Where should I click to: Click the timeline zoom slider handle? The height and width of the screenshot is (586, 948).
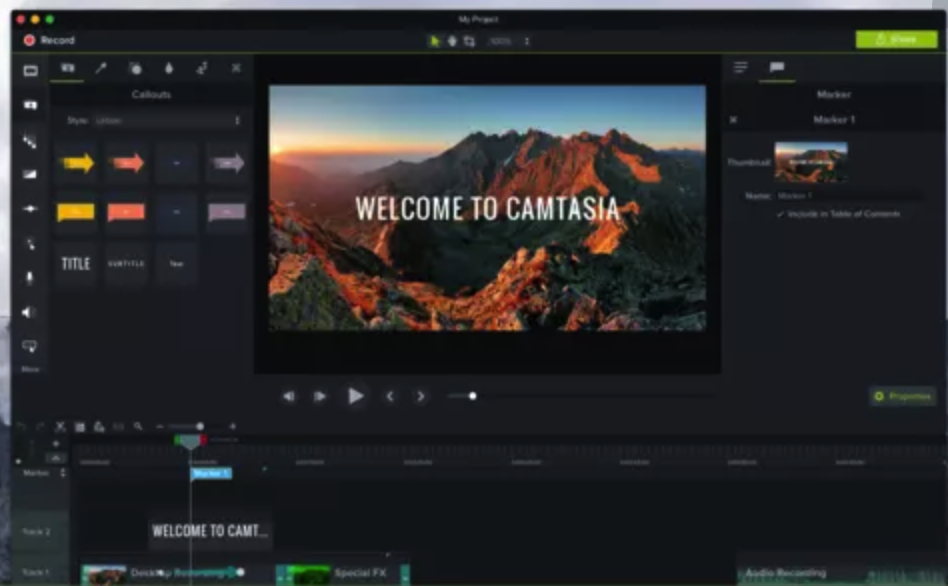click(200, 426)
